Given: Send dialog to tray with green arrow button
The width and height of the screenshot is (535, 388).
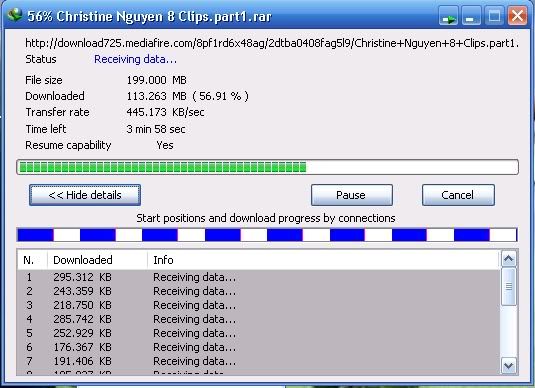Looking at the screenshot, I should 448,16.
